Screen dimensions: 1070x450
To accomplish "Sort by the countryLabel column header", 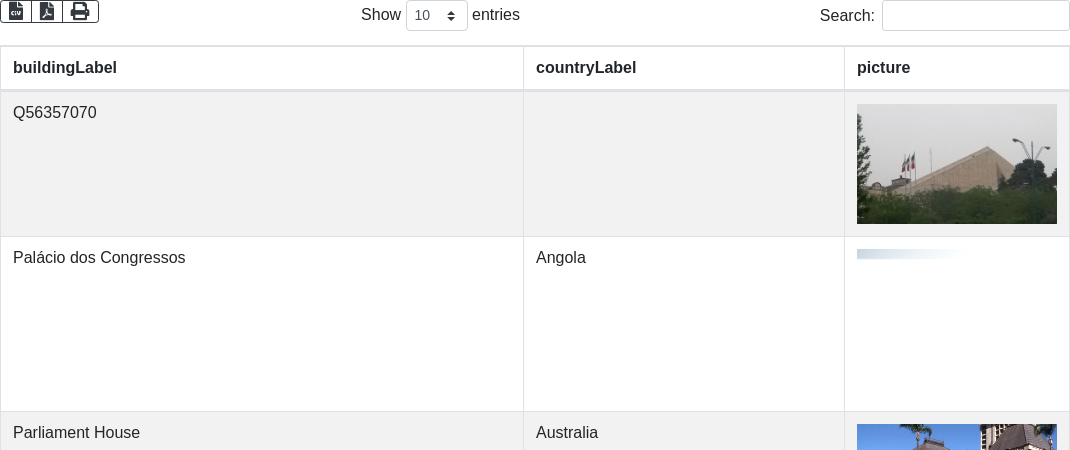I will pyautogui.click(x=586, y=68).
